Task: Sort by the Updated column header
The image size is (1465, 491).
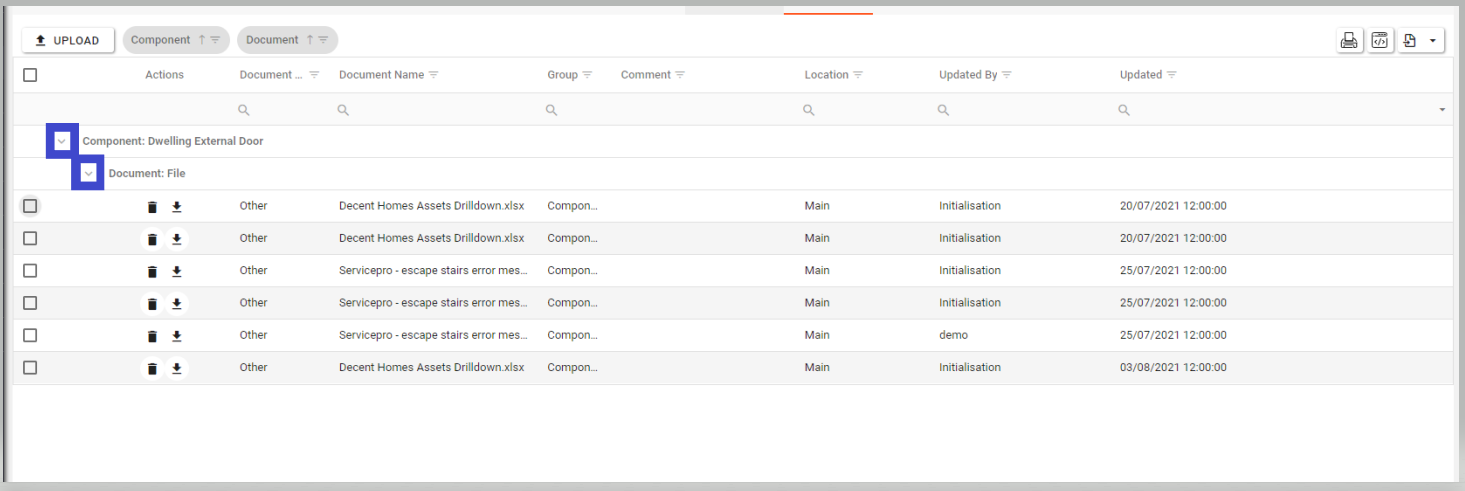Action: 1140,75
